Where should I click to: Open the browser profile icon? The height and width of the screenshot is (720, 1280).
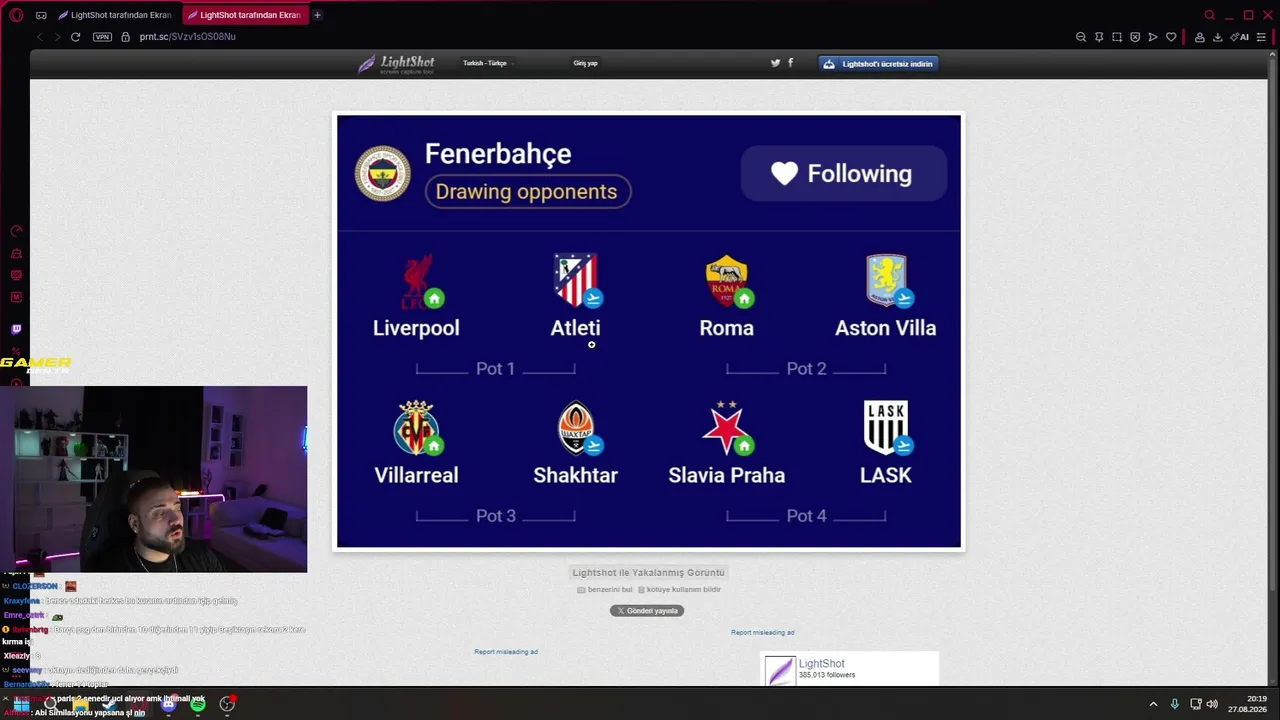pos(1200,37)
